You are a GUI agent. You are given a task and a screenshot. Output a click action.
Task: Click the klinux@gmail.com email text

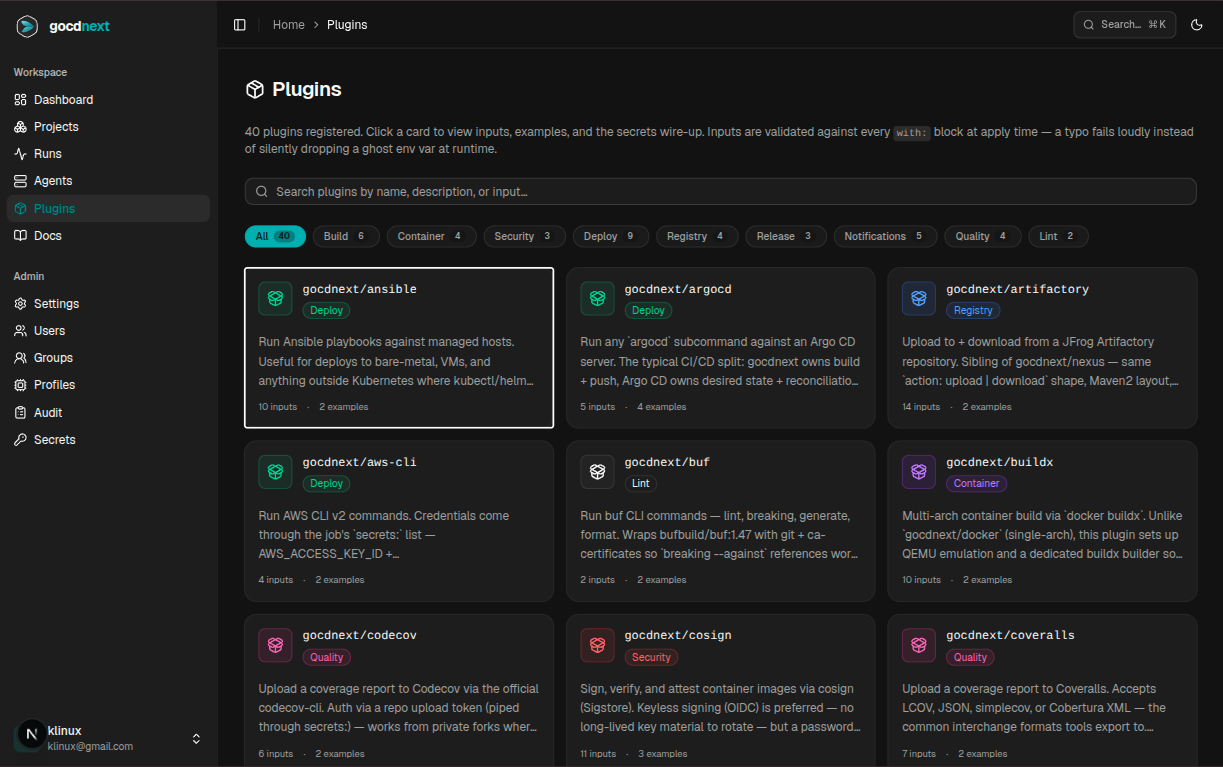tap(90, 747)
